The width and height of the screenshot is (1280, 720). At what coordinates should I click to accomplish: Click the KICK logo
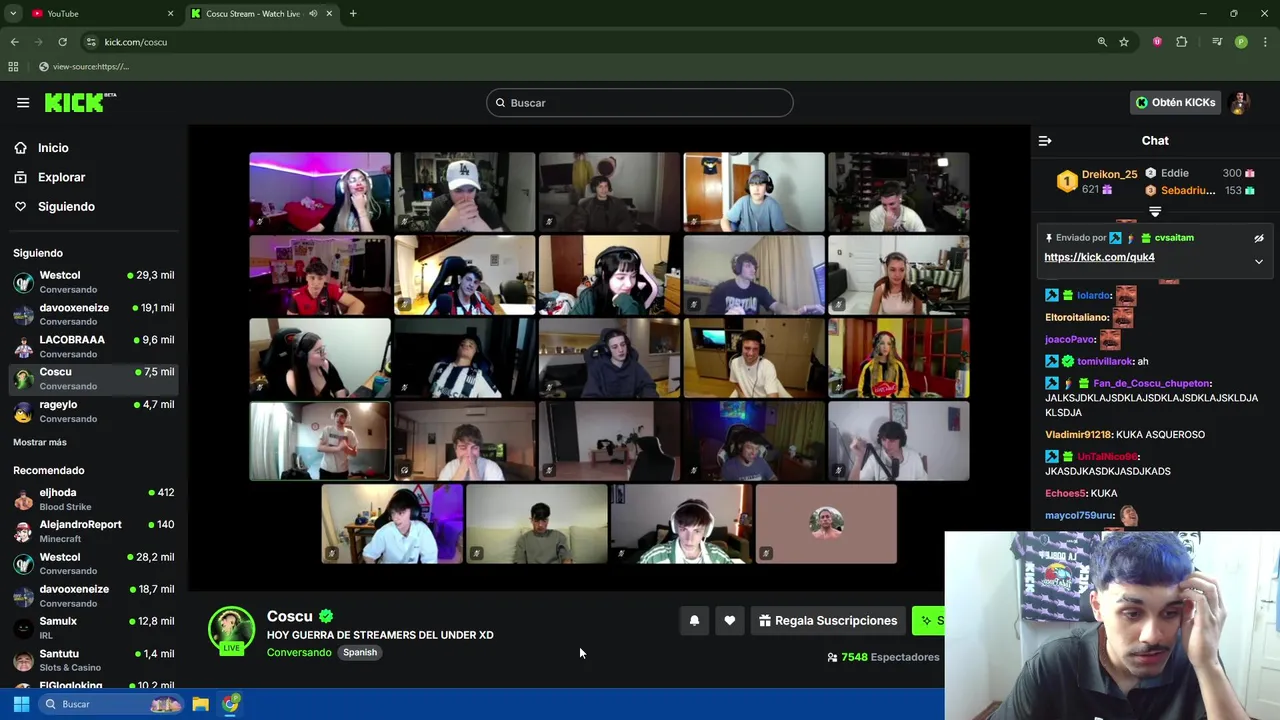80,102
